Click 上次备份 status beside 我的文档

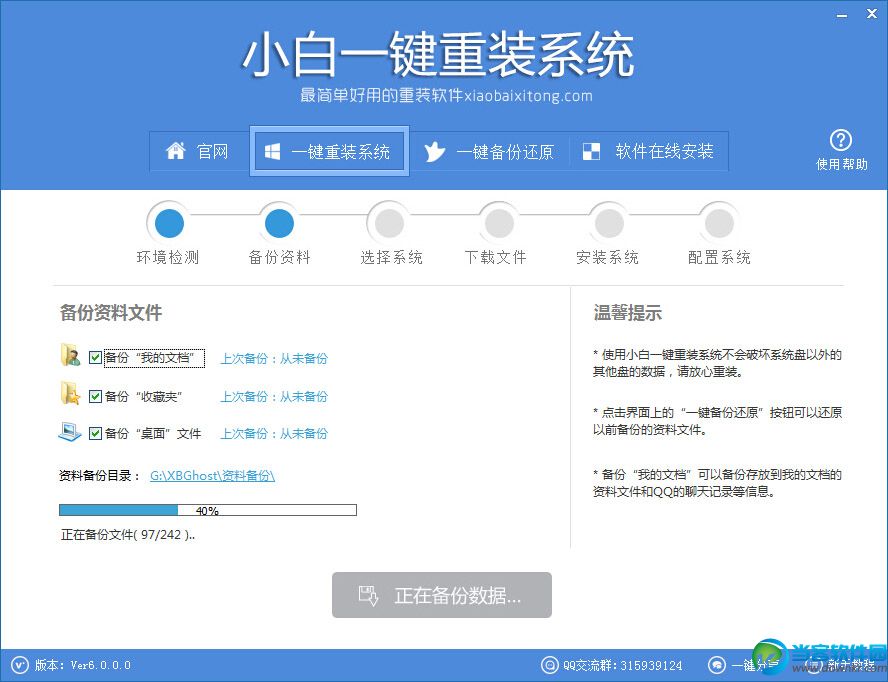point(274,358)
